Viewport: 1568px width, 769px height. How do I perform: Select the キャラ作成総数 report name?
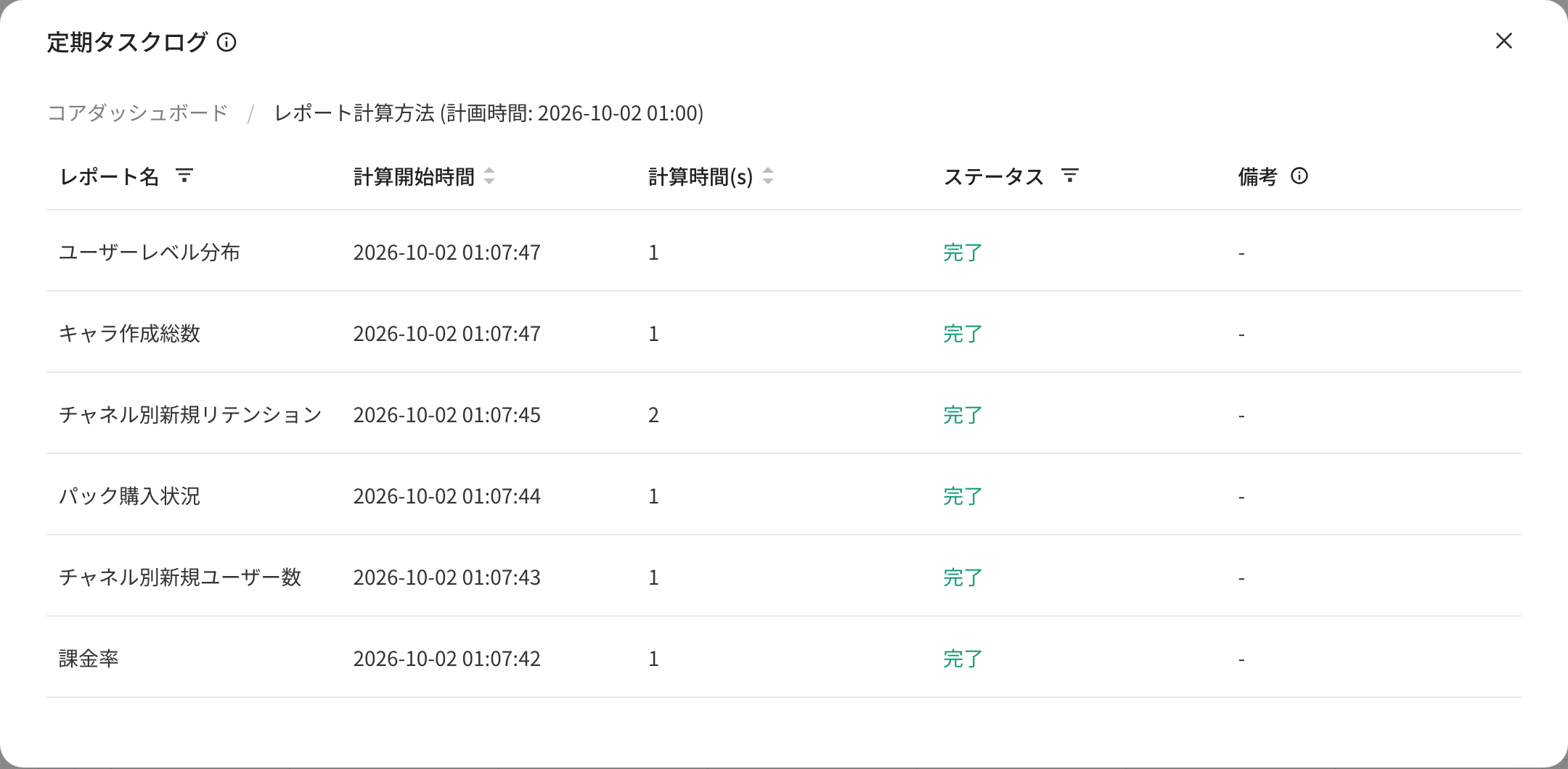(129, 334)
